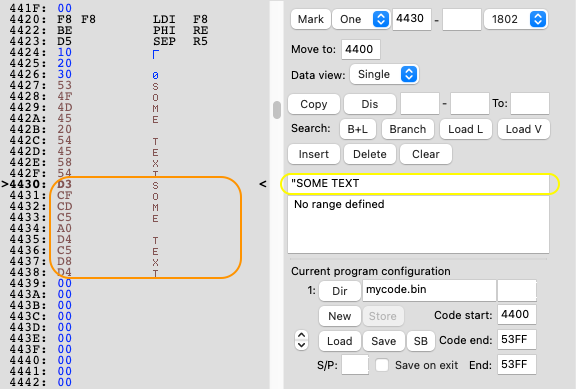
Task: Click the Move to address field
Action: [x=360, y=49]
